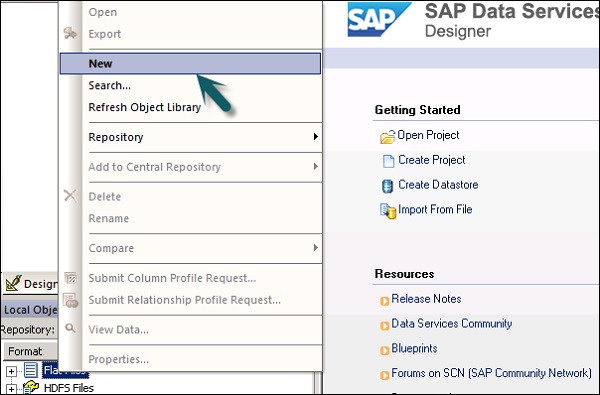Click the Properties... entry

point(119,360)
